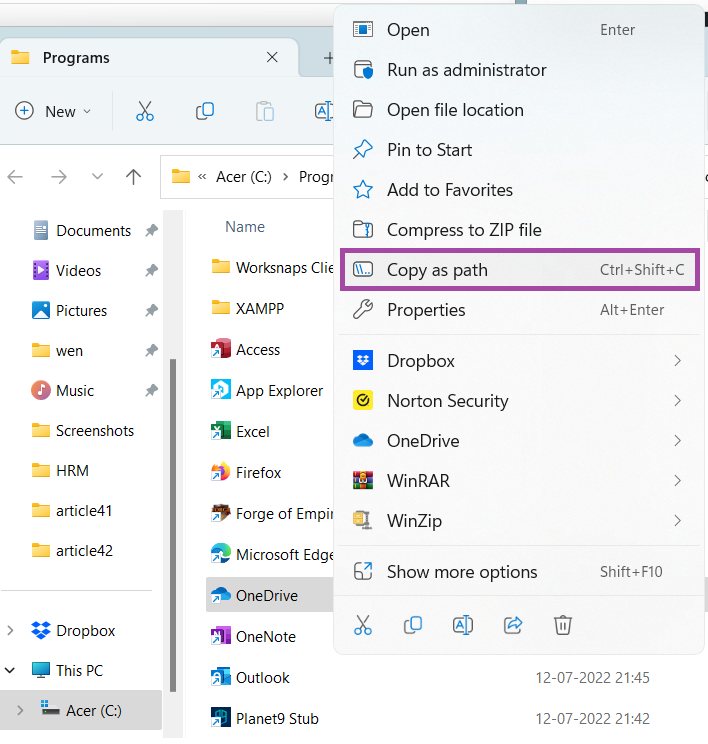Expand the Dropbox submenu arrow

coord(677,361)
